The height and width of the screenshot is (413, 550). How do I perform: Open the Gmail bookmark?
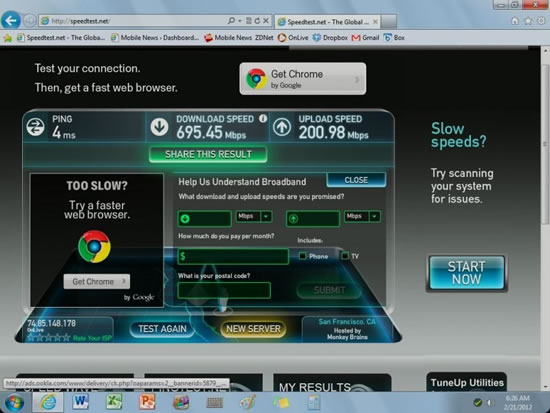365,38
